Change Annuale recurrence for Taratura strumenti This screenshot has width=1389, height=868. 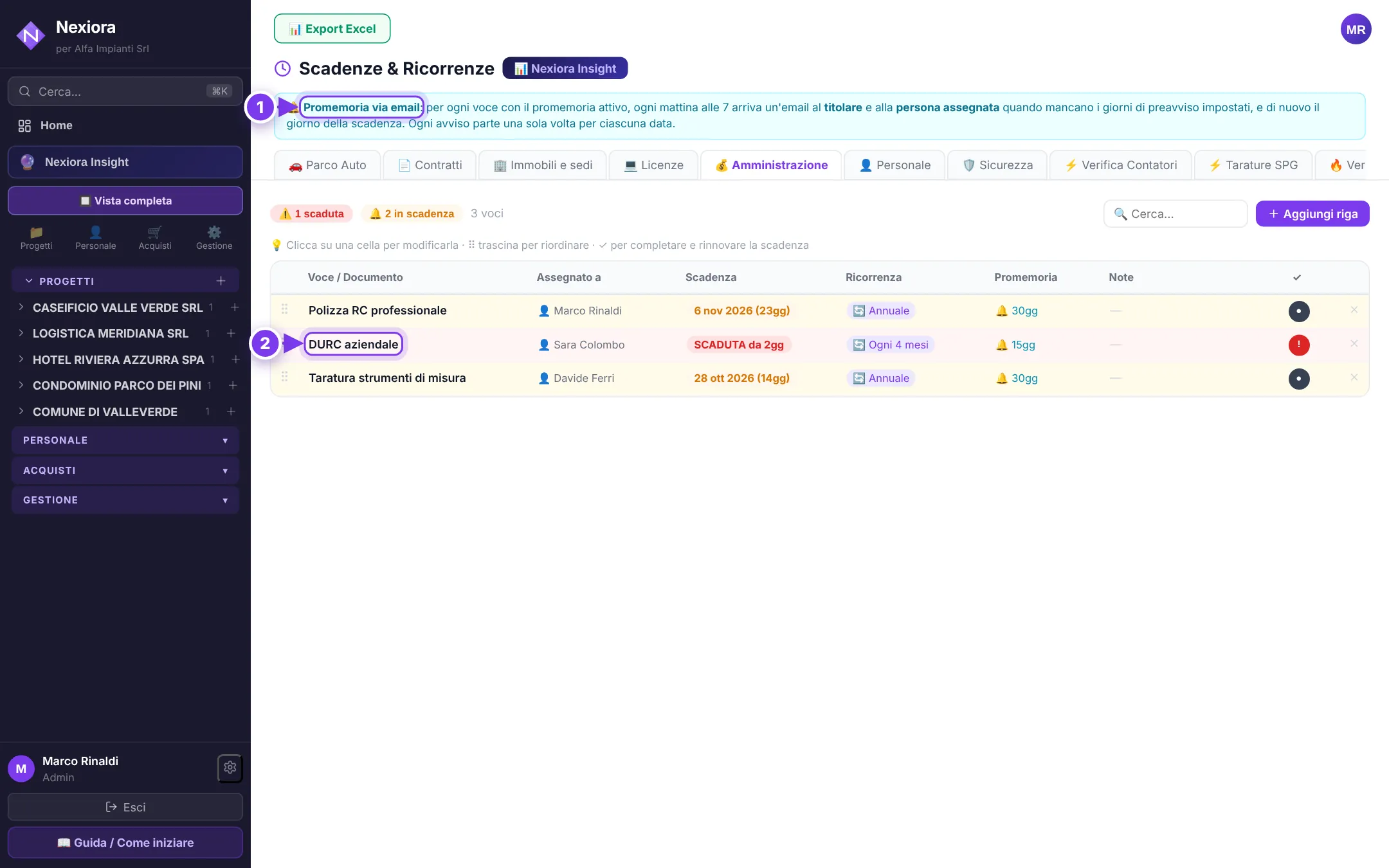point(881,379)
